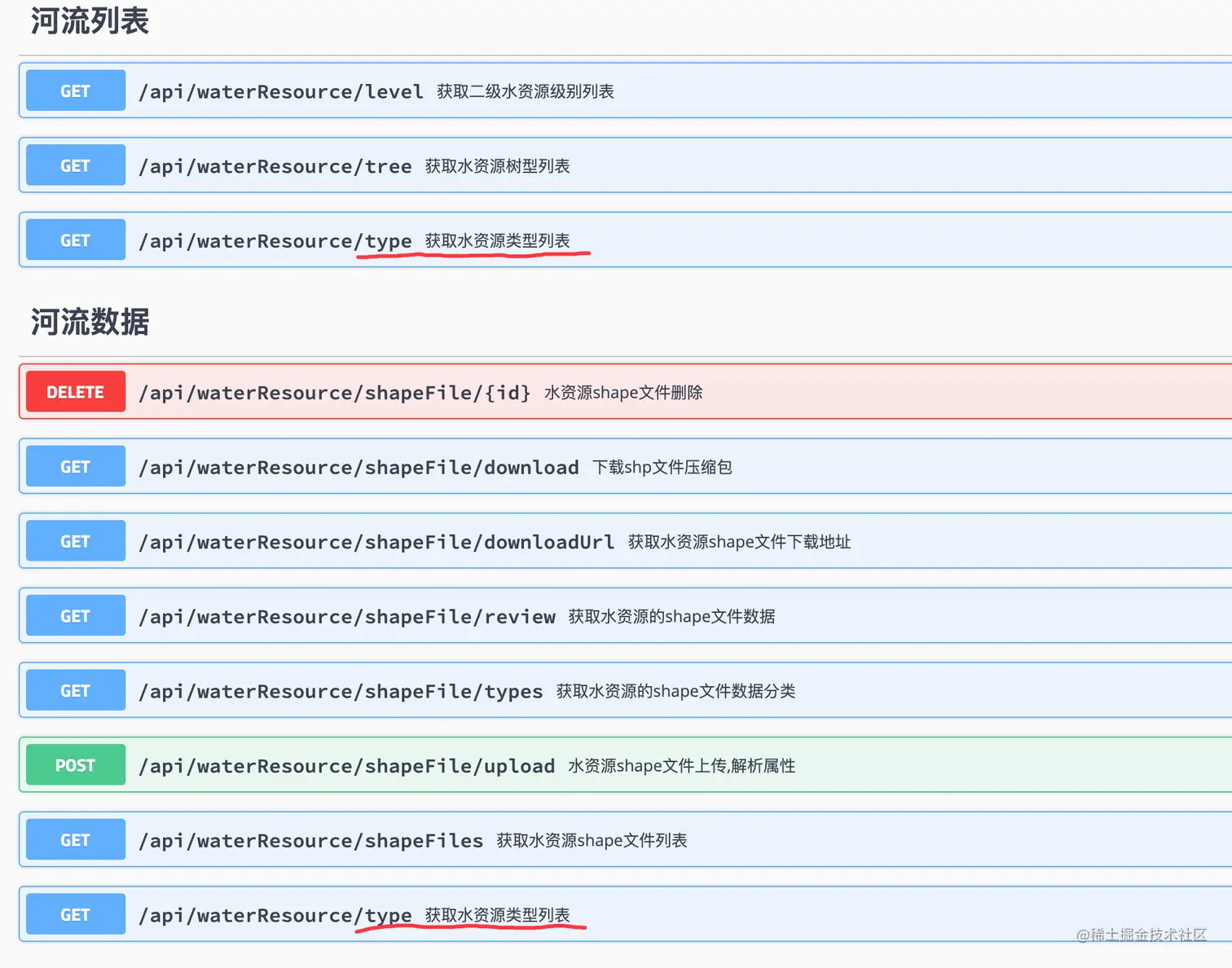The image size is (1232, 968).
Task: Click GET badge of the shapeFile/review endpoint
Action: pyautogui.click(x=76, y=616)
